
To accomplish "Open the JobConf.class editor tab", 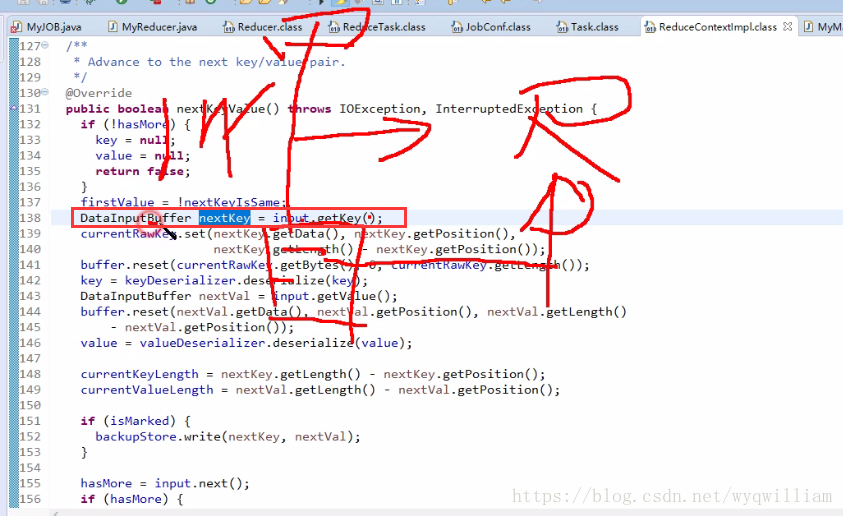I will [x=491, y=27].
